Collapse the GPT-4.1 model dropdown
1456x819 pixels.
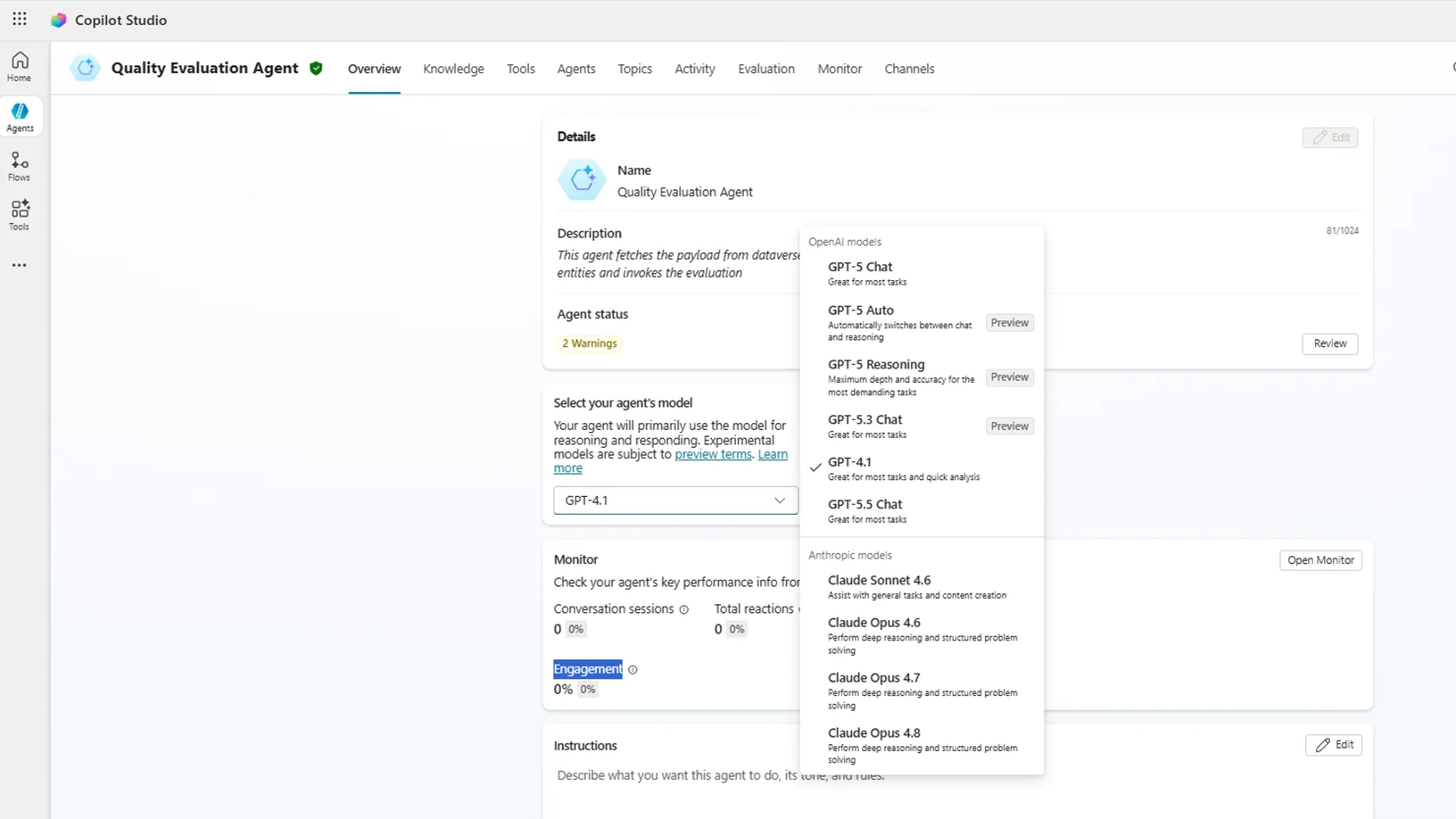[x=675, y=500]
